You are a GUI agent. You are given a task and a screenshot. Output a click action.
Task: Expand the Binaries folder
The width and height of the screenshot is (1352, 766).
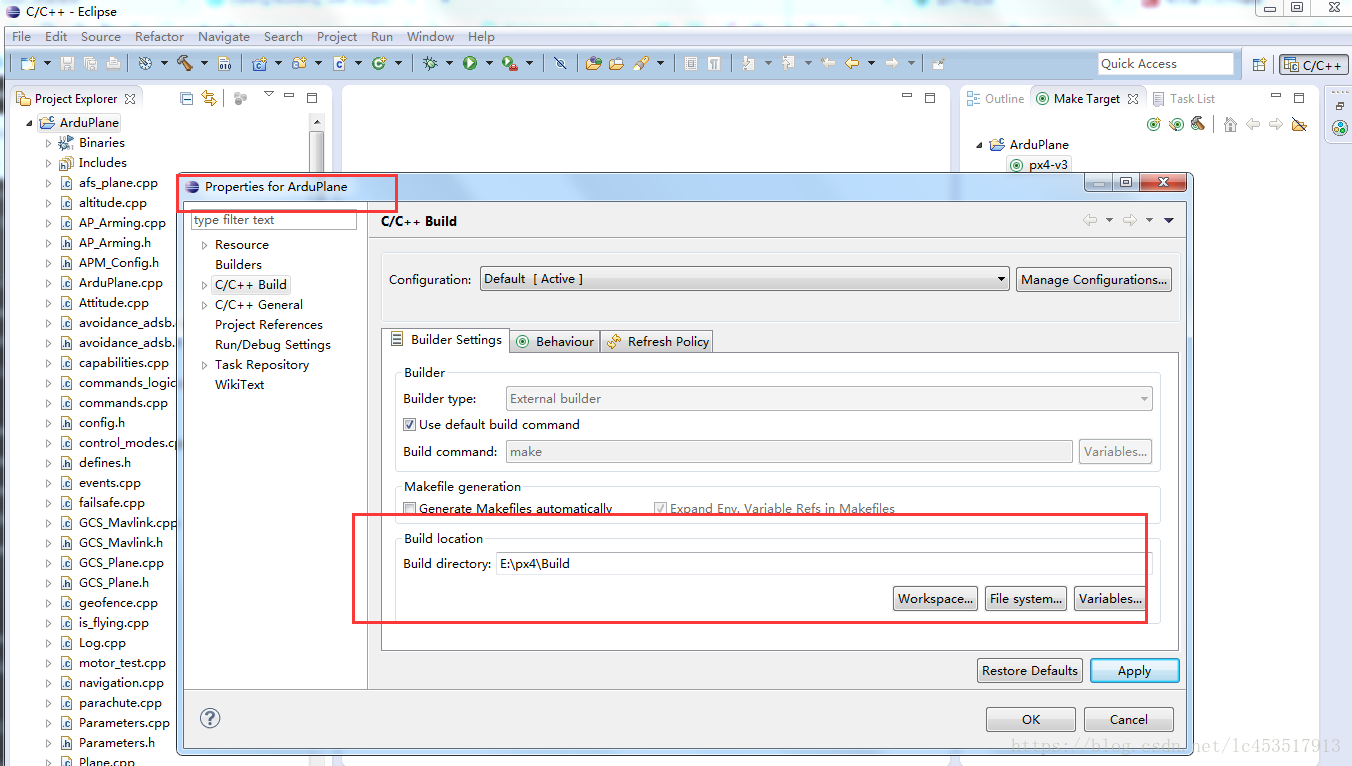click(x=48, y=143)
